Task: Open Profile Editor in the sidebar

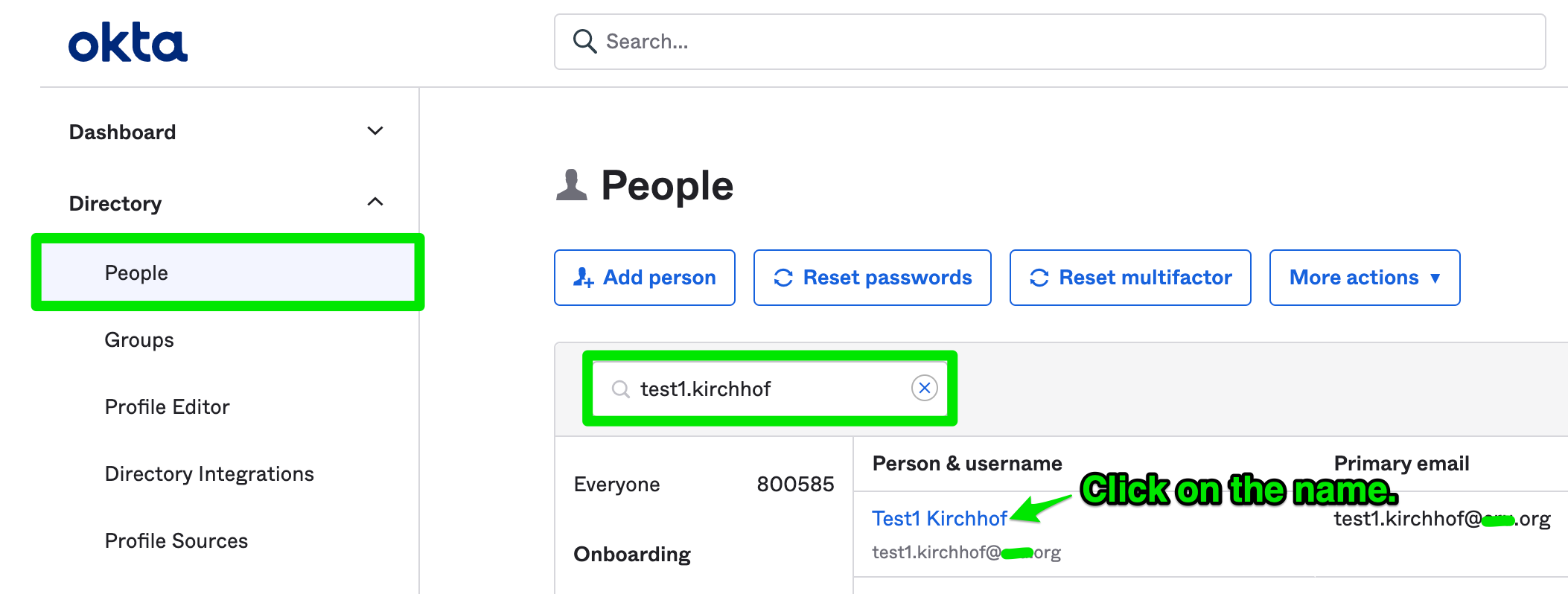Action: click(167, 407)
